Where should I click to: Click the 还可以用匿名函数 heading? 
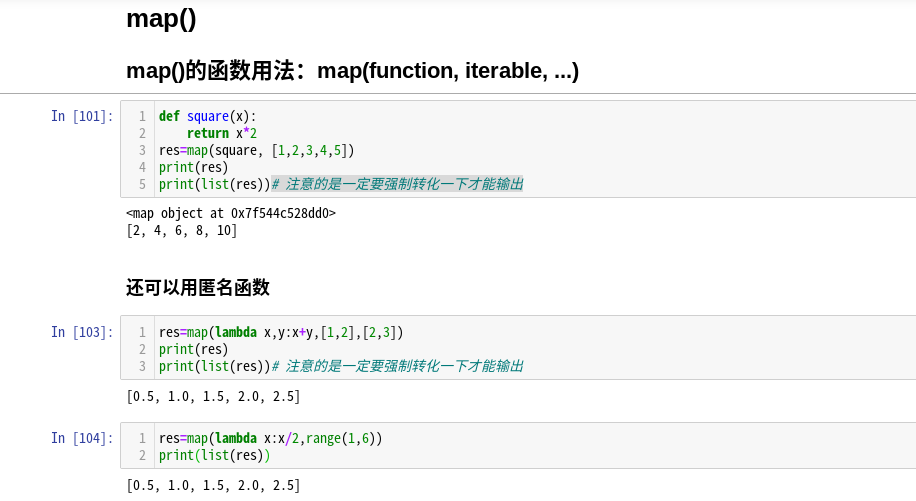197,287
